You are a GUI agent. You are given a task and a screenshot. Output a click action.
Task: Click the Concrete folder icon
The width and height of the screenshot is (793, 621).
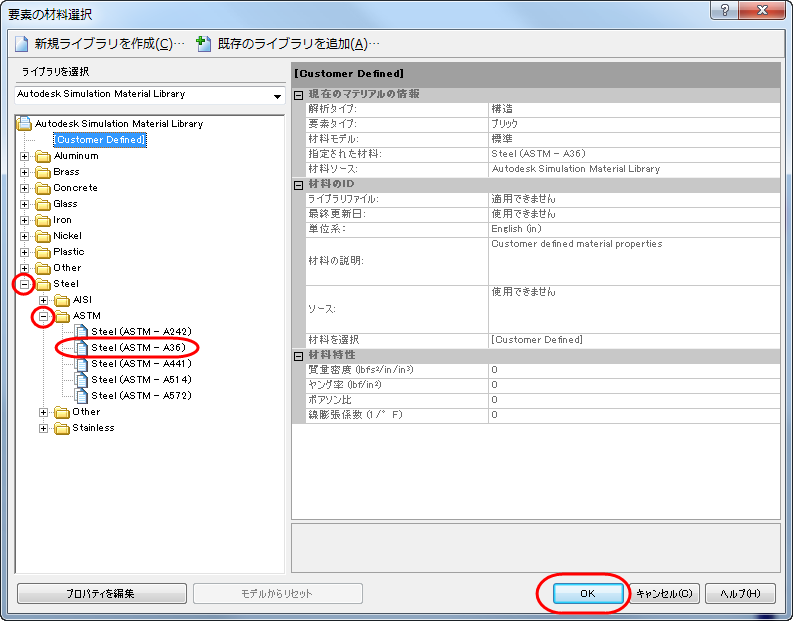tap(43, 188)
